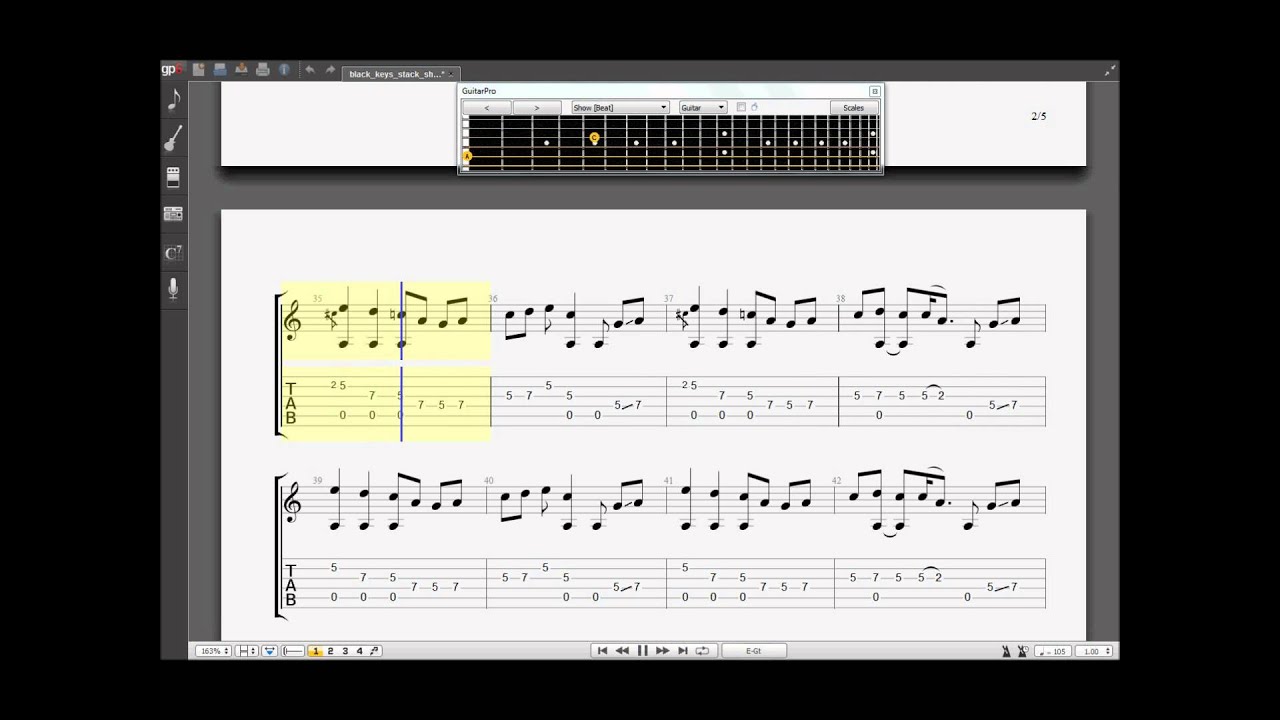Create a new file from toolbar

[x=198, y=70]
